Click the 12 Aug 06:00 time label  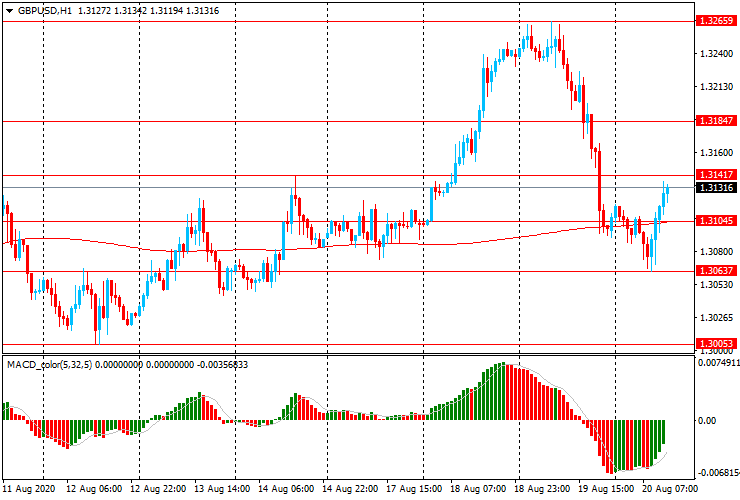click(x=94, y=488)
